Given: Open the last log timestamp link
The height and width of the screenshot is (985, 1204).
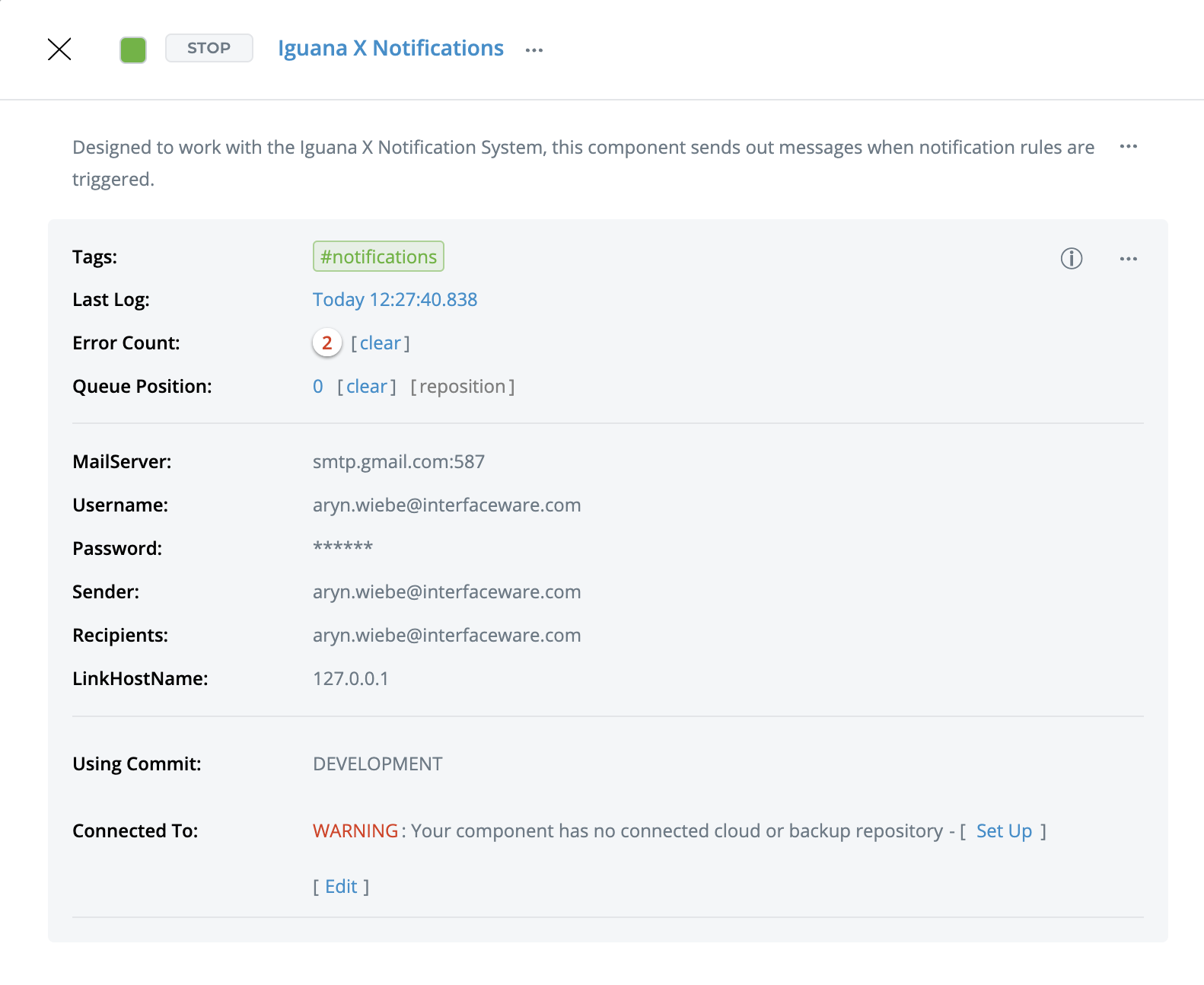Looking at the screenshot, I should pos(395,300).
